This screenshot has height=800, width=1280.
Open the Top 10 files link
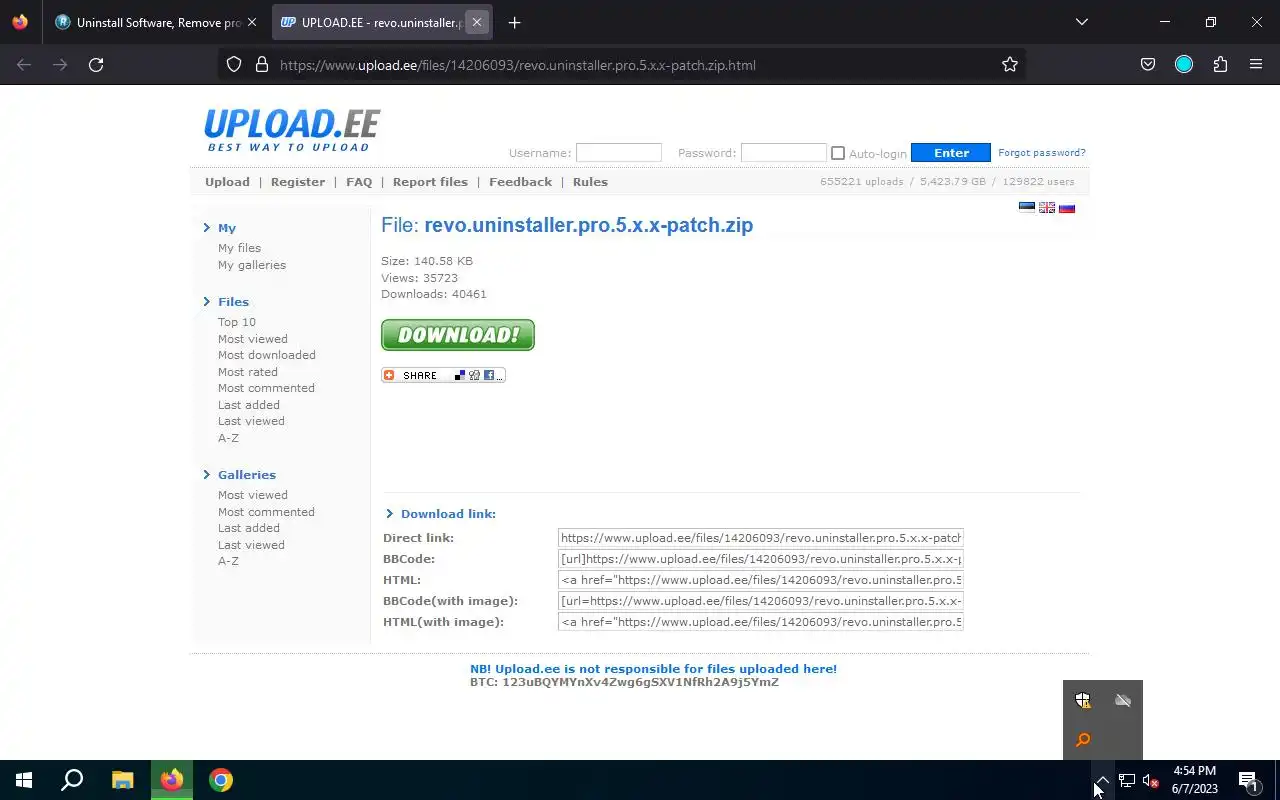pos(237,322)
